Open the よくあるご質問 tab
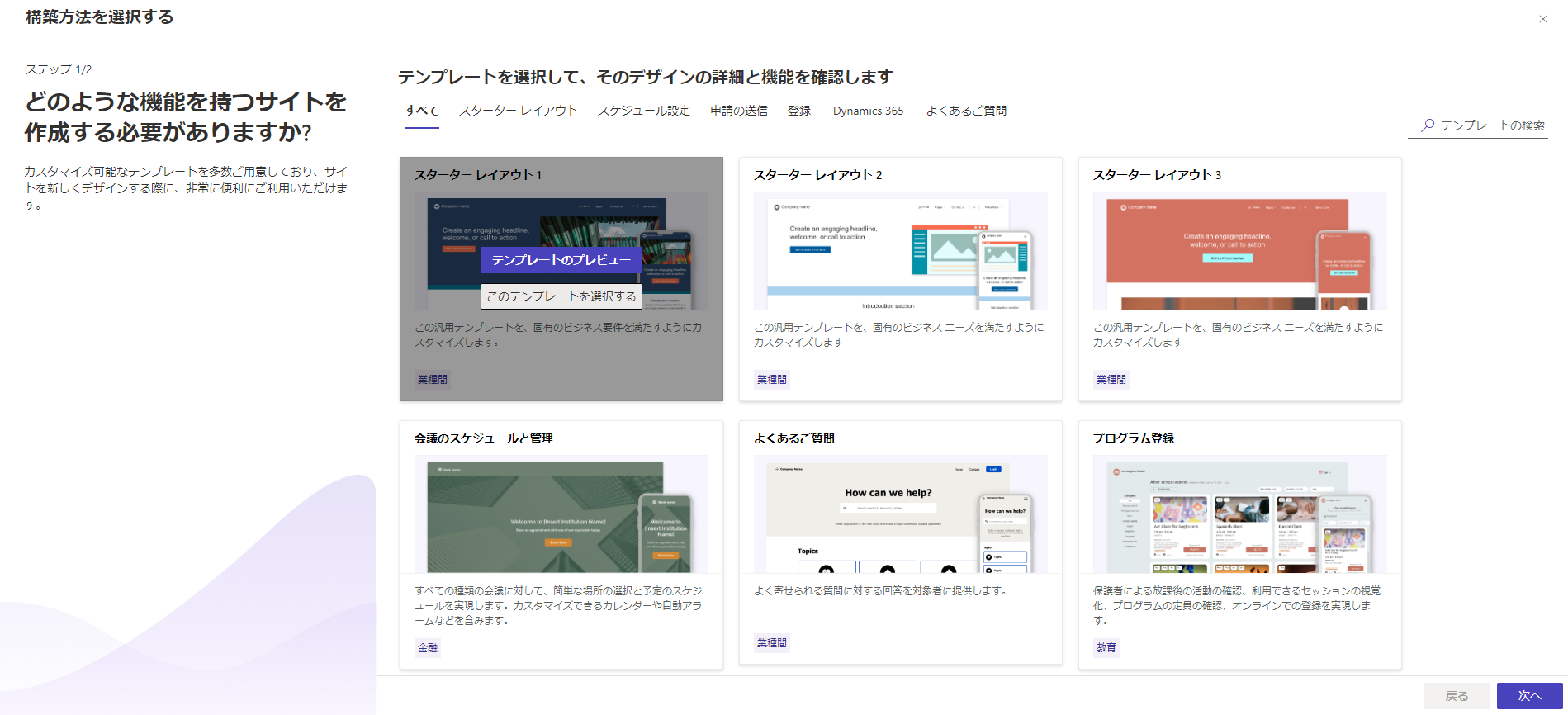Image resolution: width=1568 pixels, height=715 pixels. [966, 111]
